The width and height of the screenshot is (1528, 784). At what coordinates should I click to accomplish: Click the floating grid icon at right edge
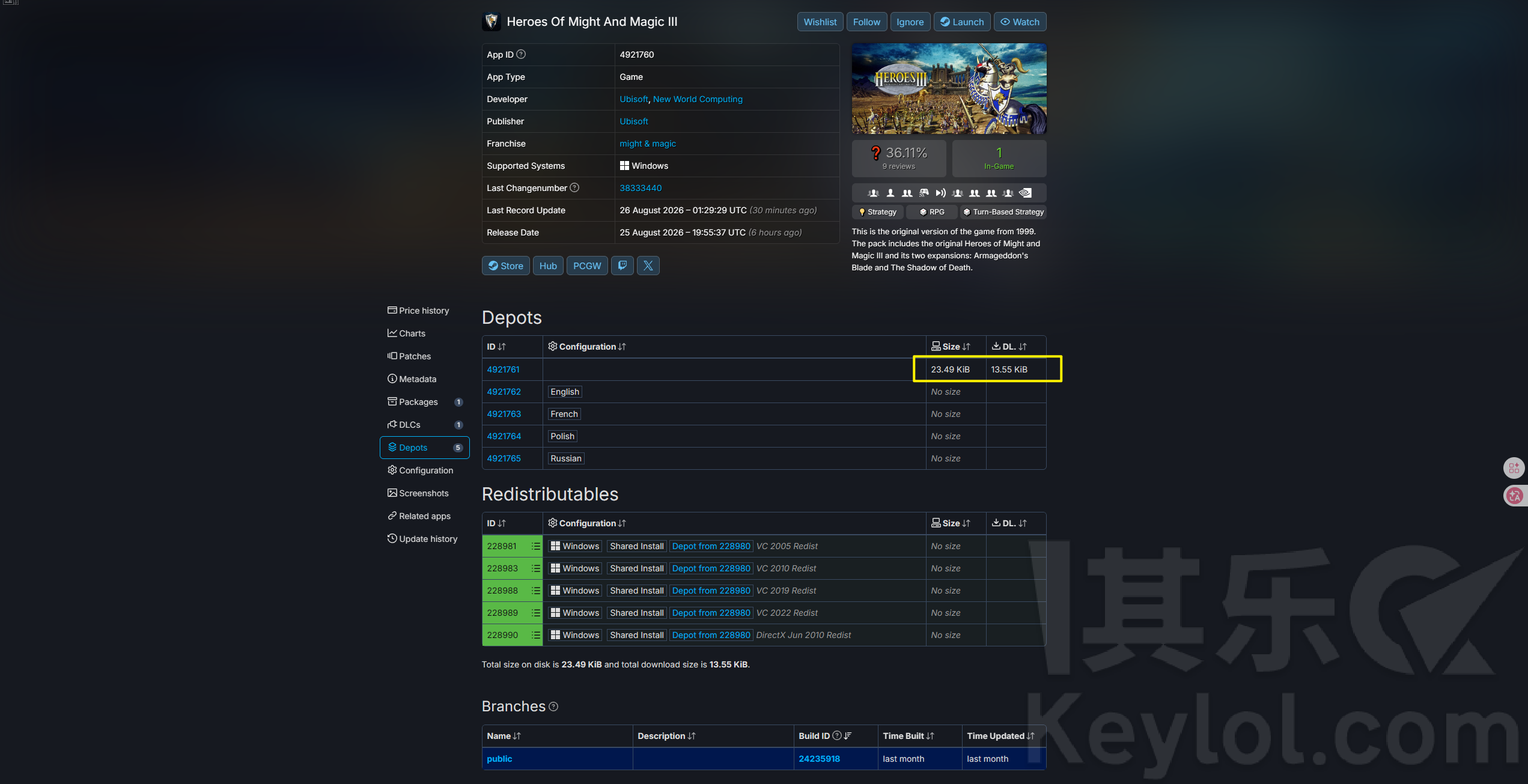pos(1514,468)
